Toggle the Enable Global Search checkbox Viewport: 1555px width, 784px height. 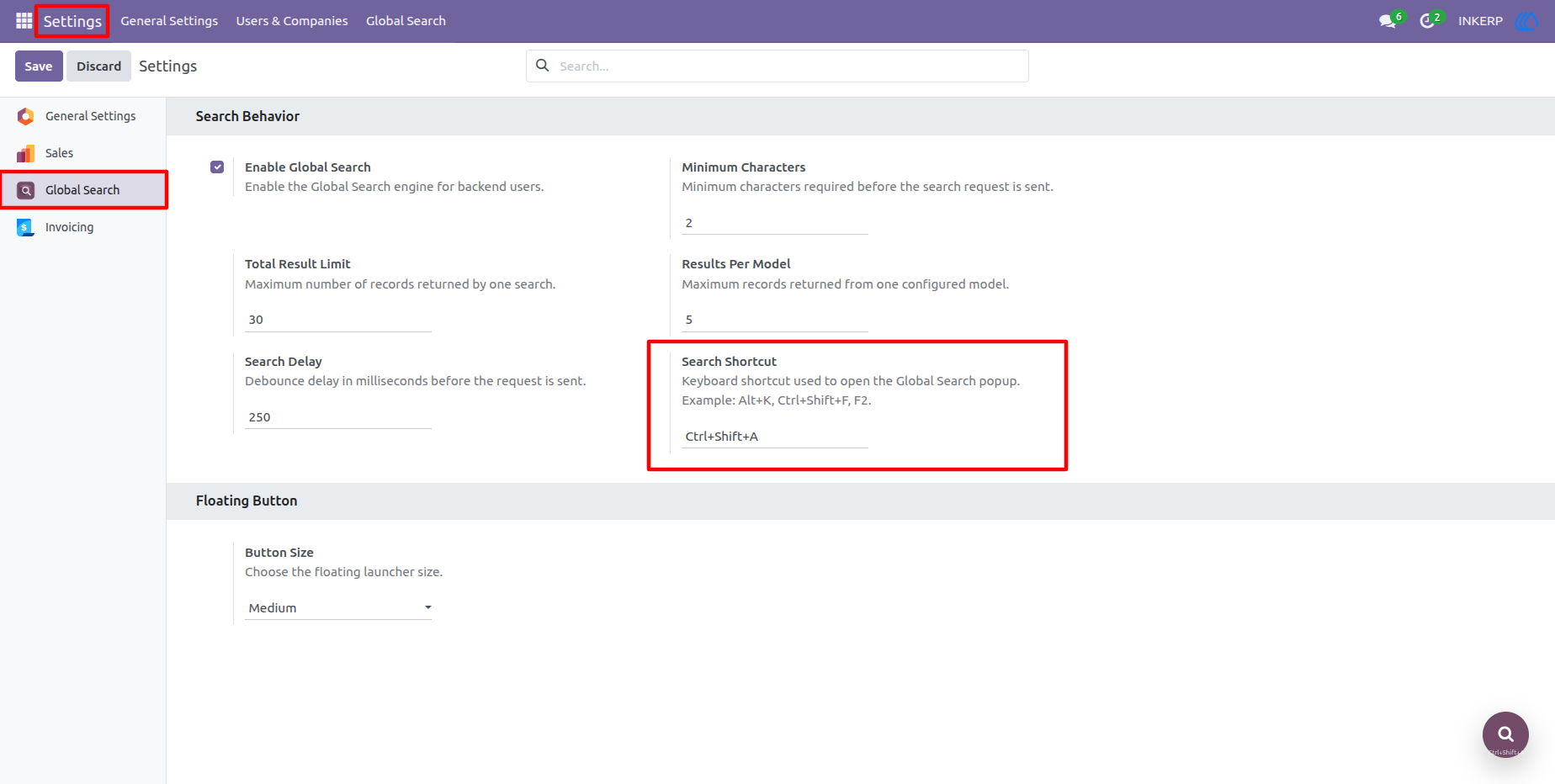tap(217, 167)
